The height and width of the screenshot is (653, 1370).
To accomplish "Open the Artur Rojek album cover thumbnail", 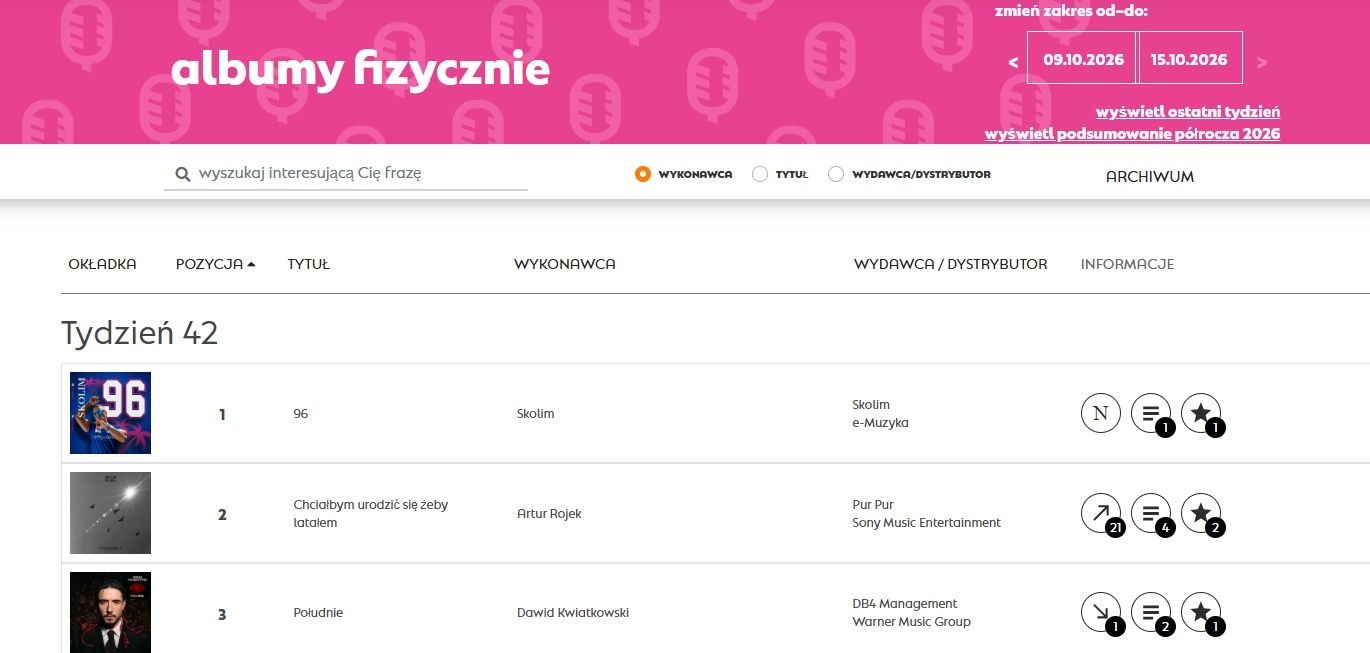I will [x=110, y=513].
